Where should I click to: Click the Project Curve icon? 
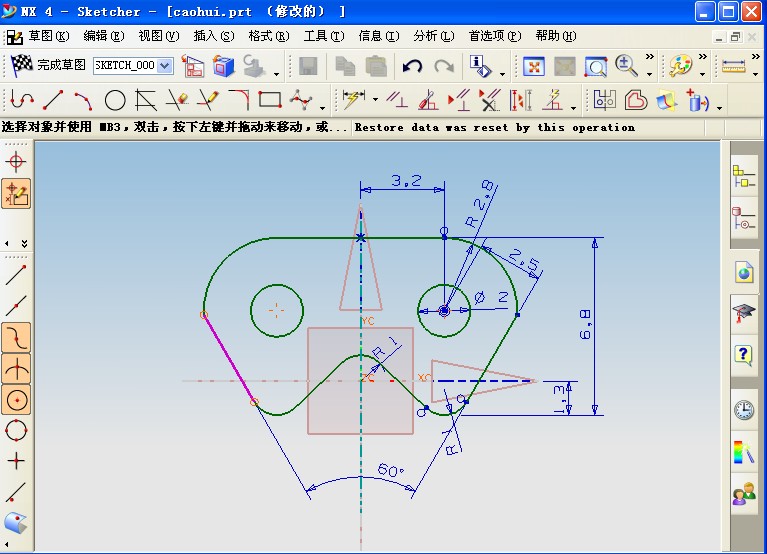(667, 100)
